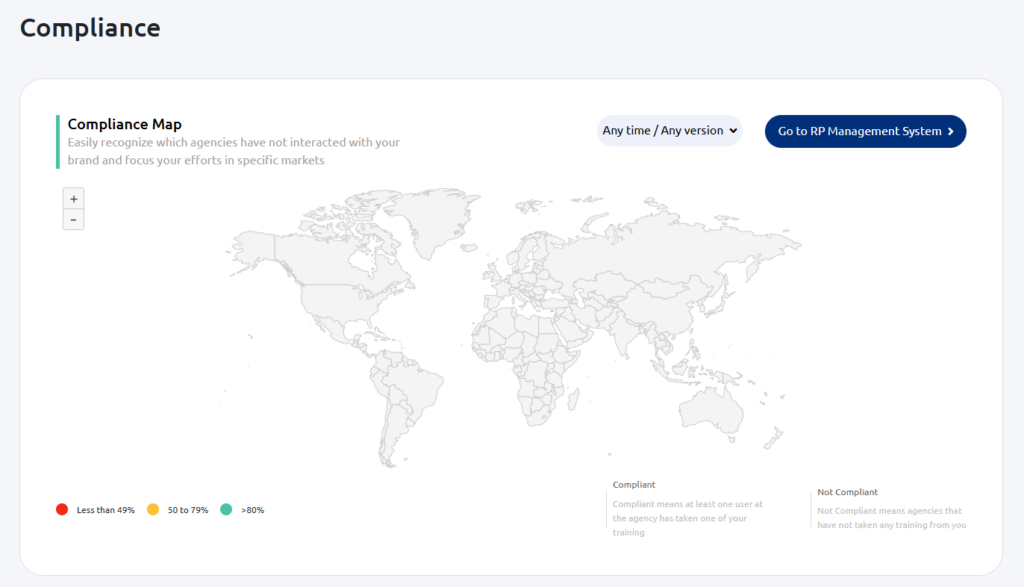The width and height of the screenshot is (1024, 587).
Task: Select Australia on the compliance map
Action: [x=712, y=411]
